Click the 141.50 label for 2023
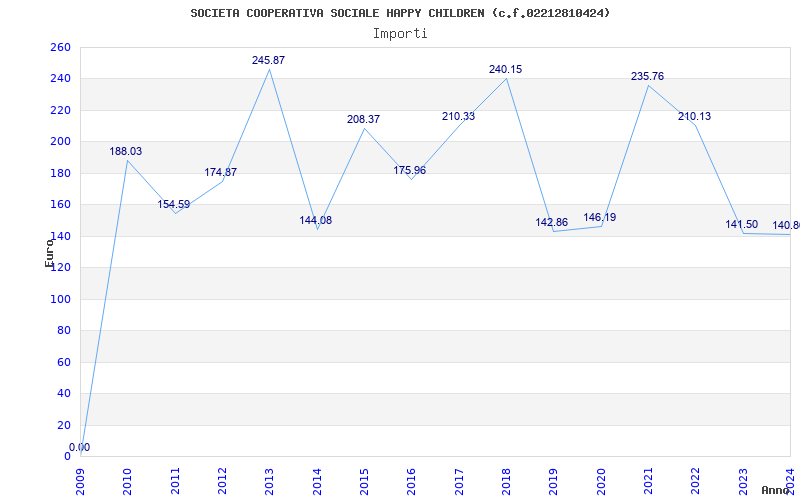The height and width of the screenshot is (500, 800). click(742, 225)
